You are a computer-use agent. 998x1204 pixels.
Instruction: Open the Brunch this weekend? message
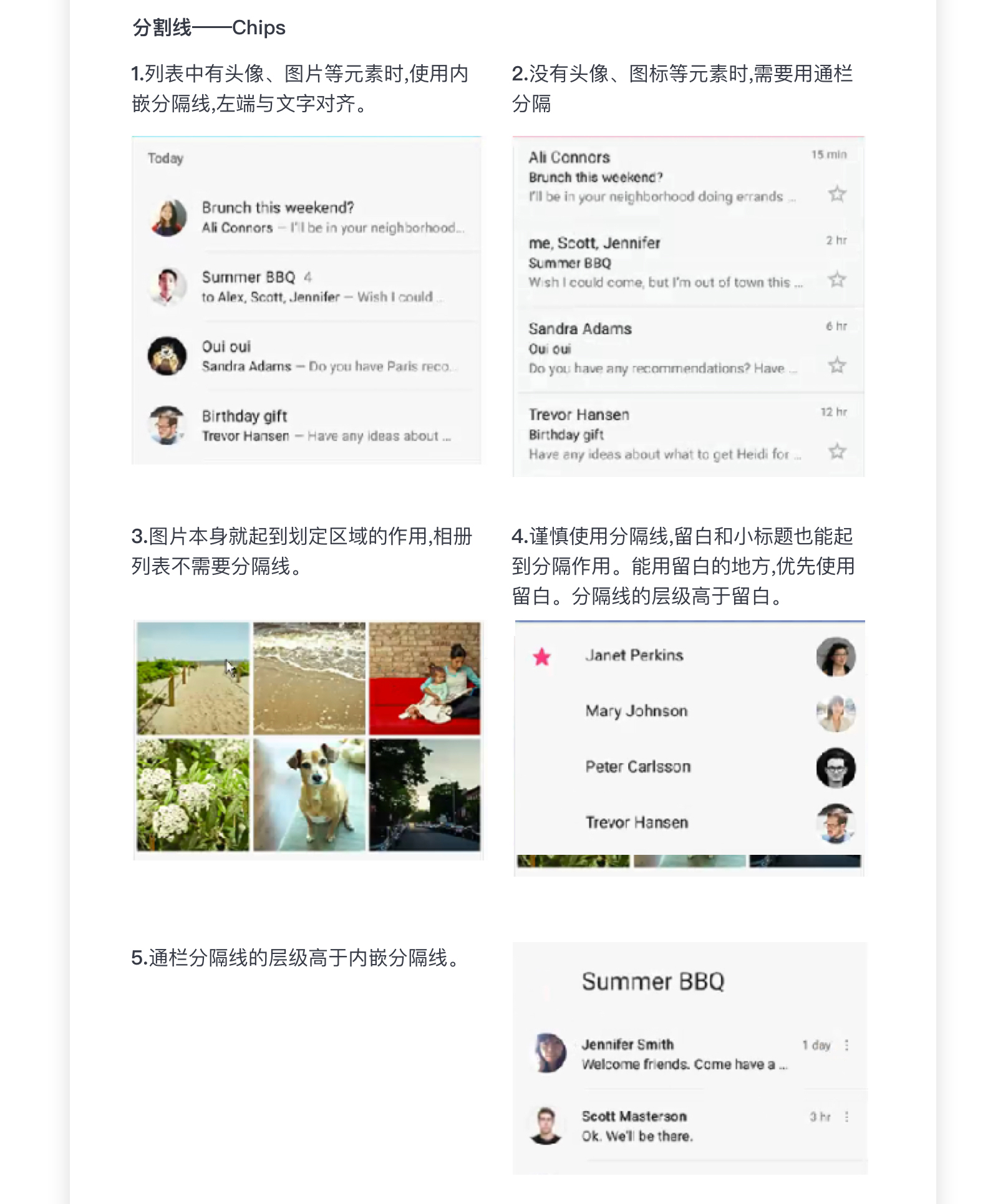[306, 218]
